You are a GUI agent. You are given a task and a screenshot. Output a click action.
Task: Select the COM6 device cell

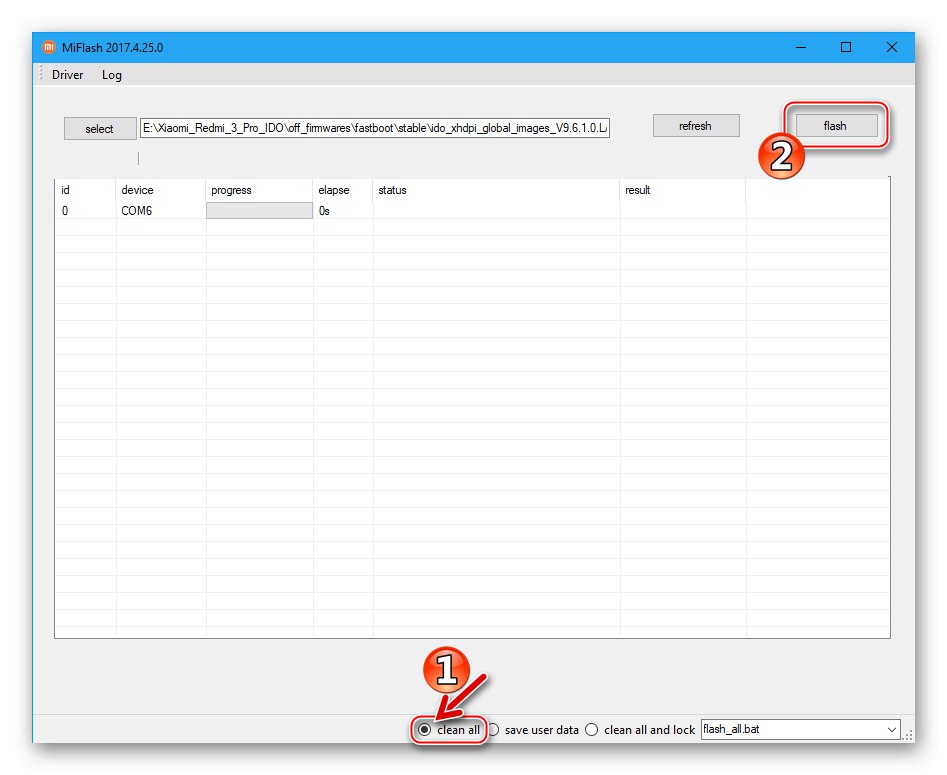160,211
